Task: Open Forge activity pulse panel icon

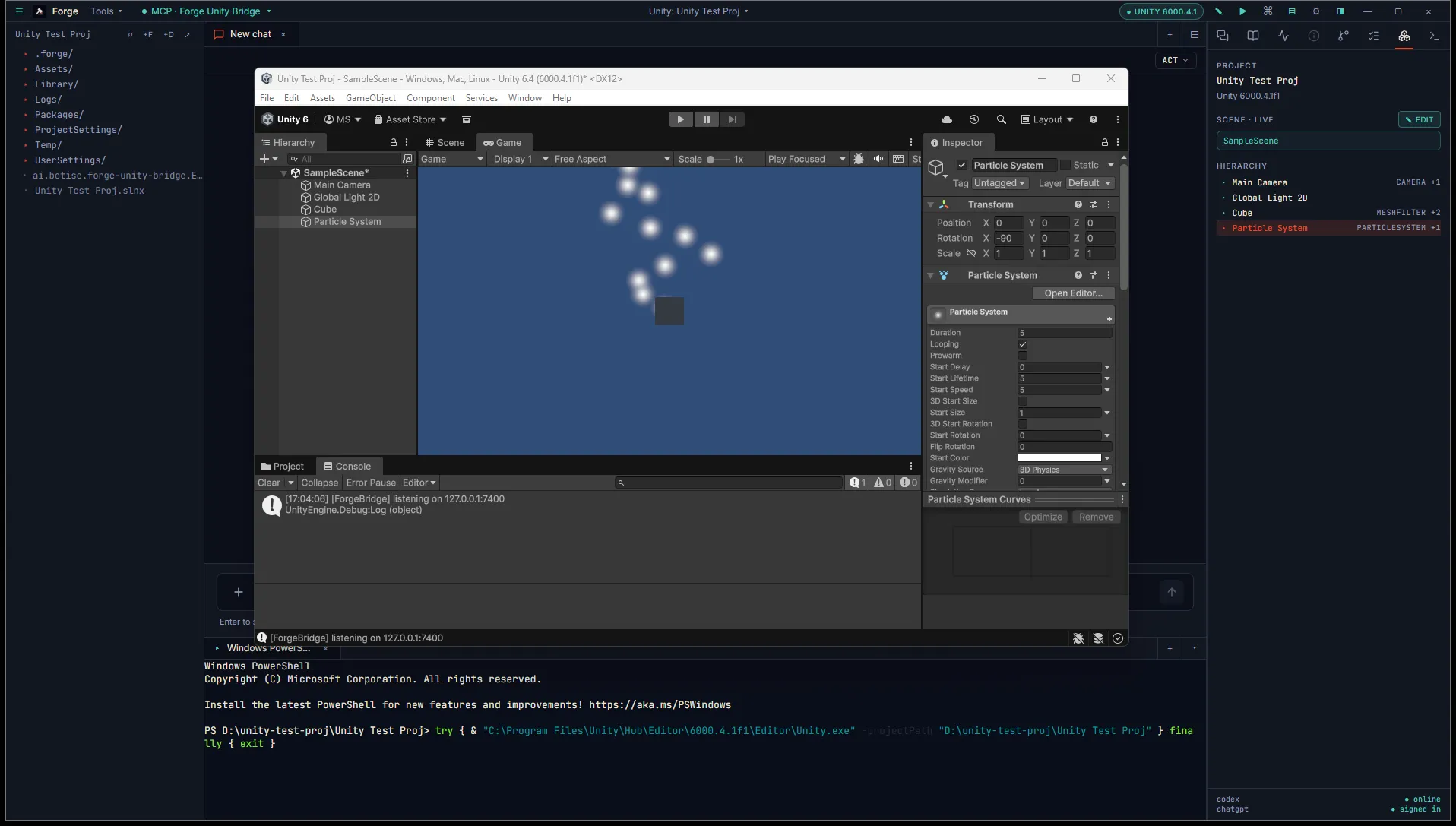Action: pyautogui.click(x=1283, y=36)
